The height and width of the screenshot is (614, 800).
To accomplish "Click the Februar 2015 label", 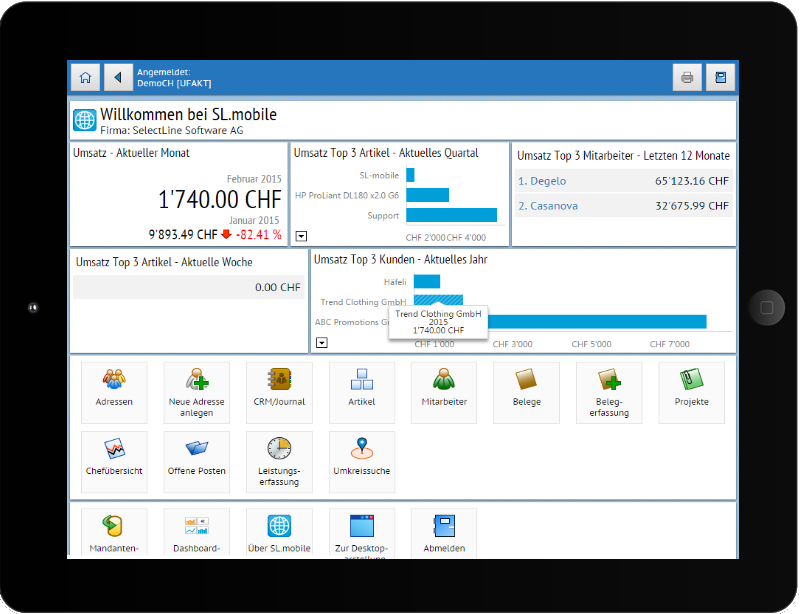I will point(254,179).
